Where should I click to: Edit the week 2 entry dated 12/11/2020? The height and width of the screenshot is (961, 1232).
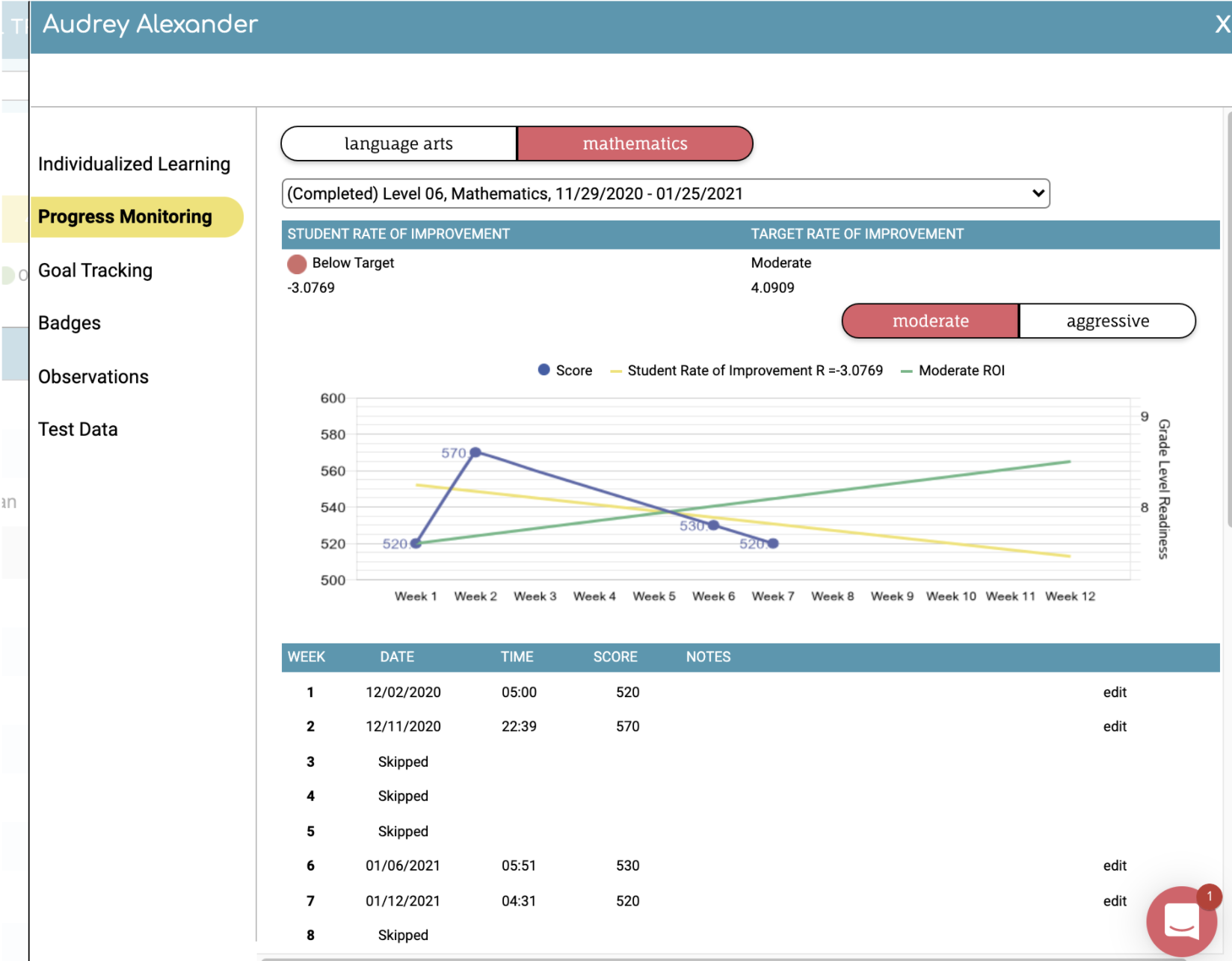[1115, 726]
